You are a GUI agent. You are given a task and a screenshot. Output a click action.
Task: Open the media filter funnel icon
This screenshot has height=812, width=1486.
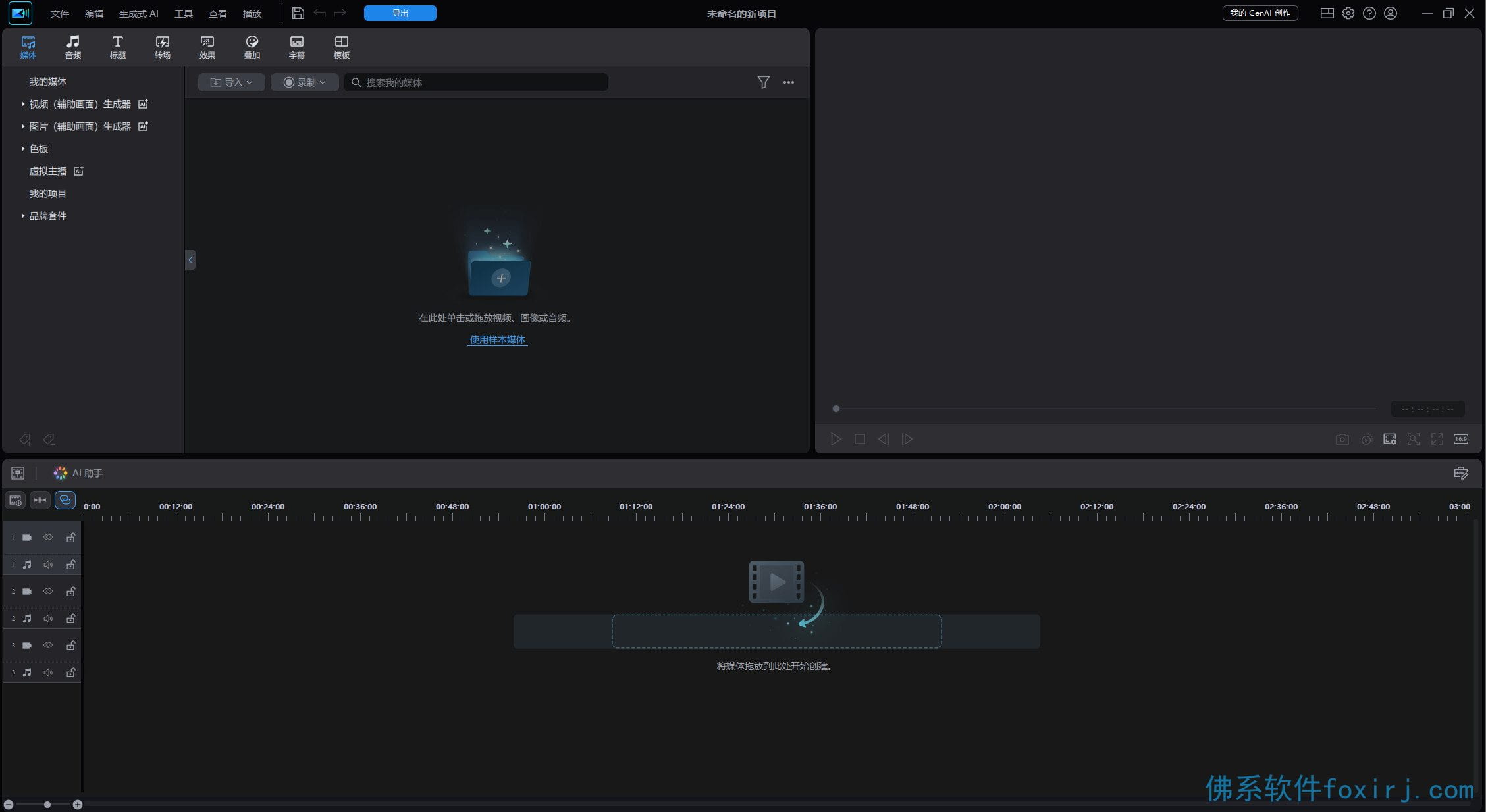(764, 82)
